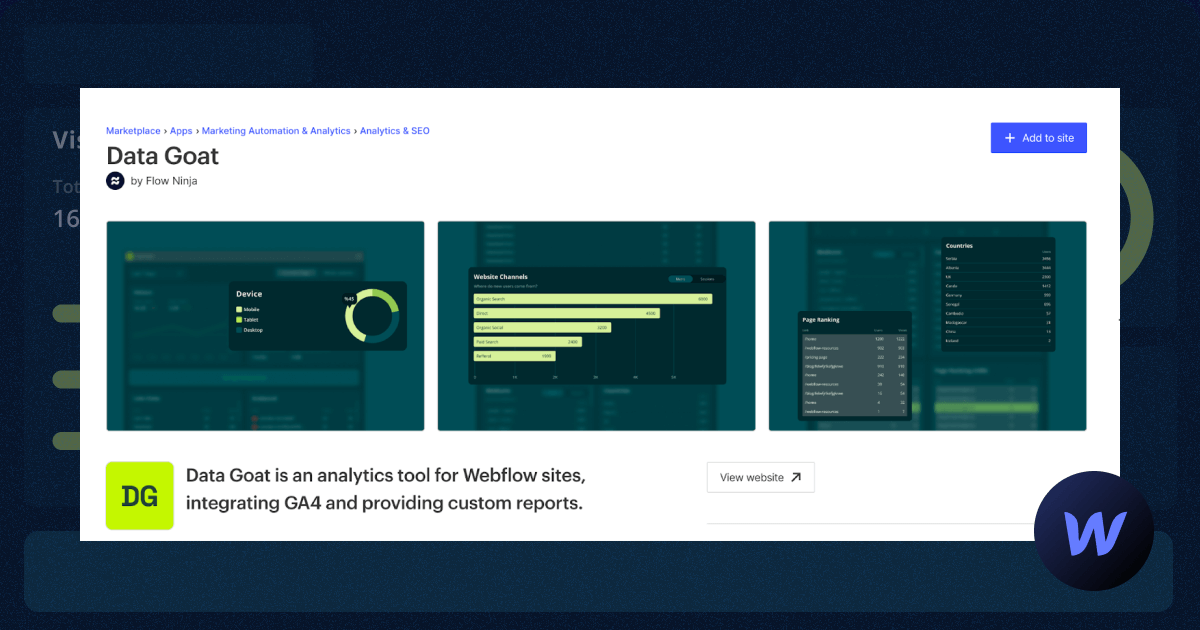The image size is (1200, 630).
Task: Click the Data Goat description text
Action: [x=385, y=488]
